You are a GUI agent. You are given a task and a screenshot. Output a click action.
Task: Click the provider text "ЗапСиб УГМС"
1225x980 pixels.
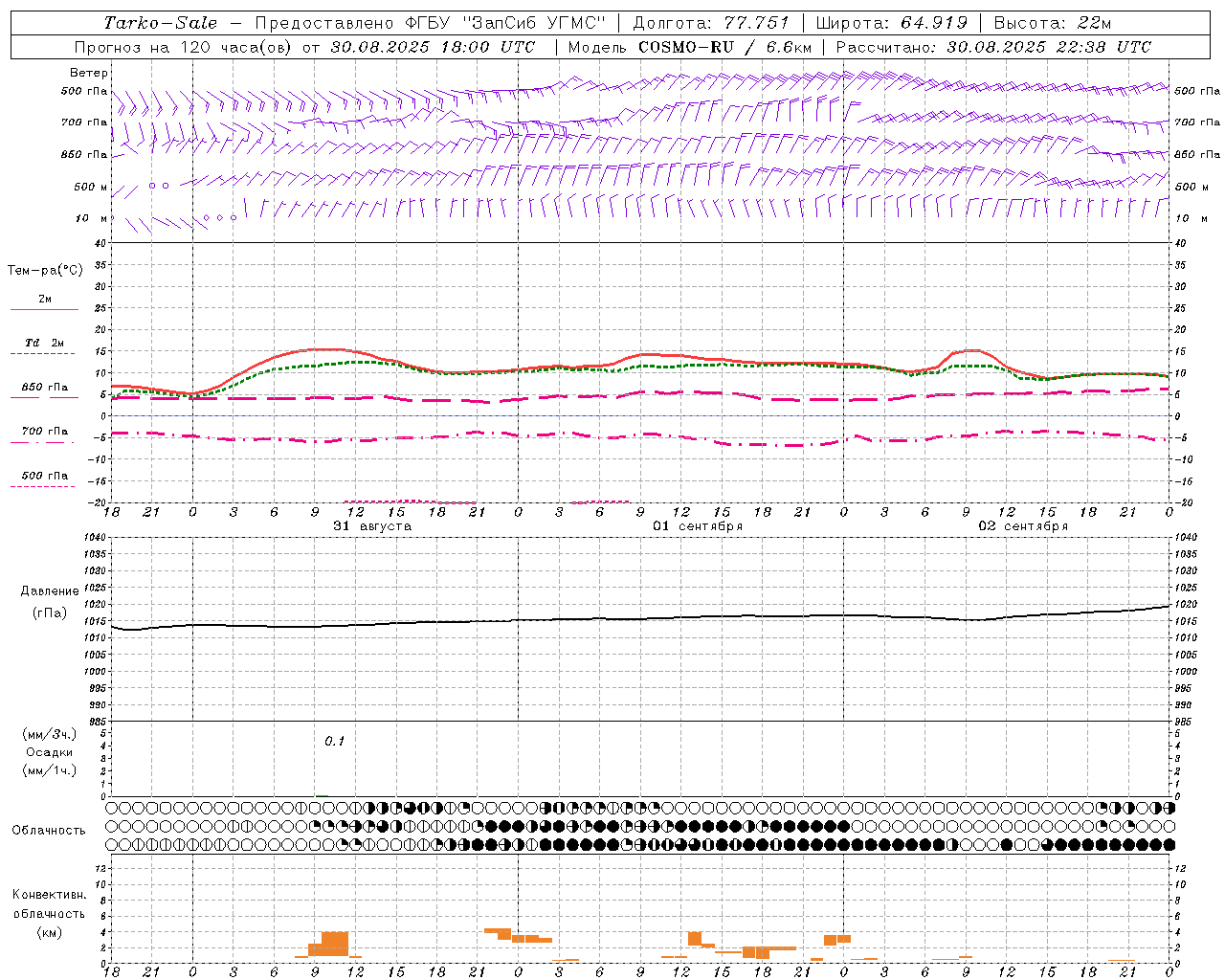pyautogui.click(x=534, y=23)
